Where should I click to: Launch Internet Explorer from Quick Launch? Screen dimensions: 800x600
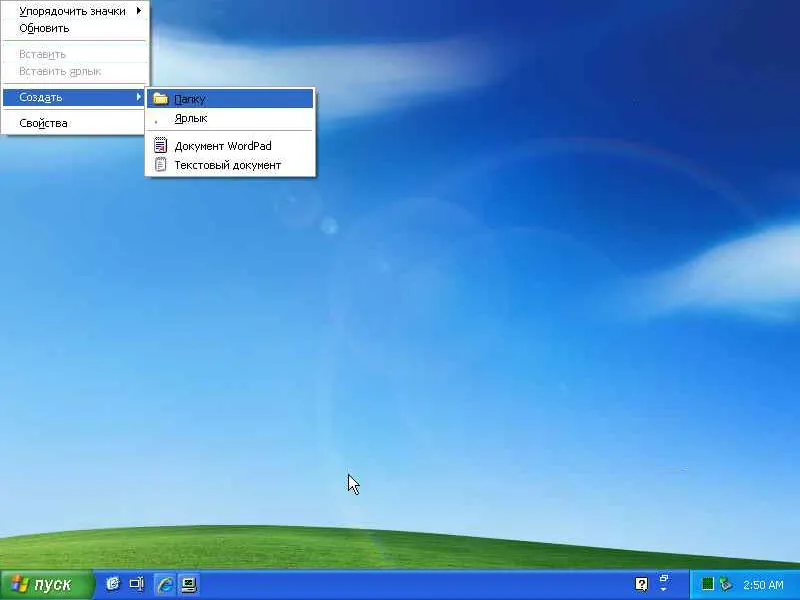[x=164, y=584]
